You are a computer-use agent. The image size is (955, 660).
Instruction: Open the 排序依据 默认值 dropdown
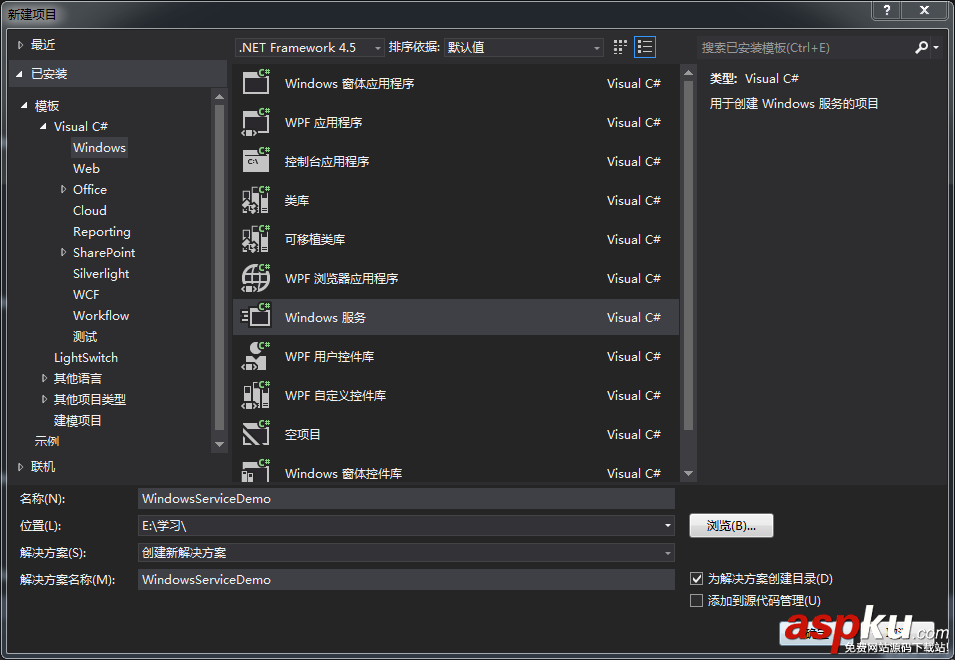tap(524, 47)
